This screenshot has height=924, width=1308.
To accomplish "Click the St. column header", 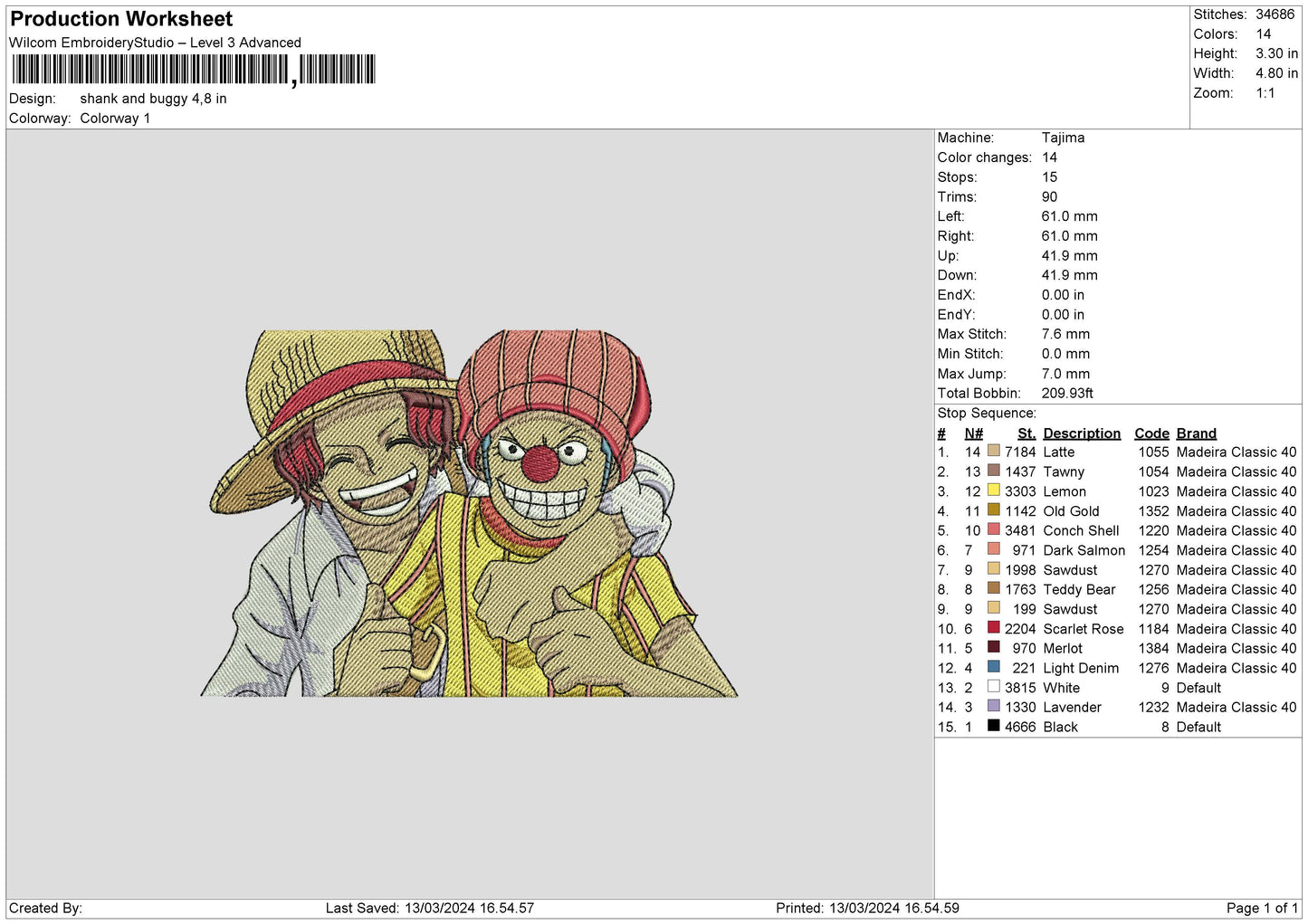I will (1026, 433).
